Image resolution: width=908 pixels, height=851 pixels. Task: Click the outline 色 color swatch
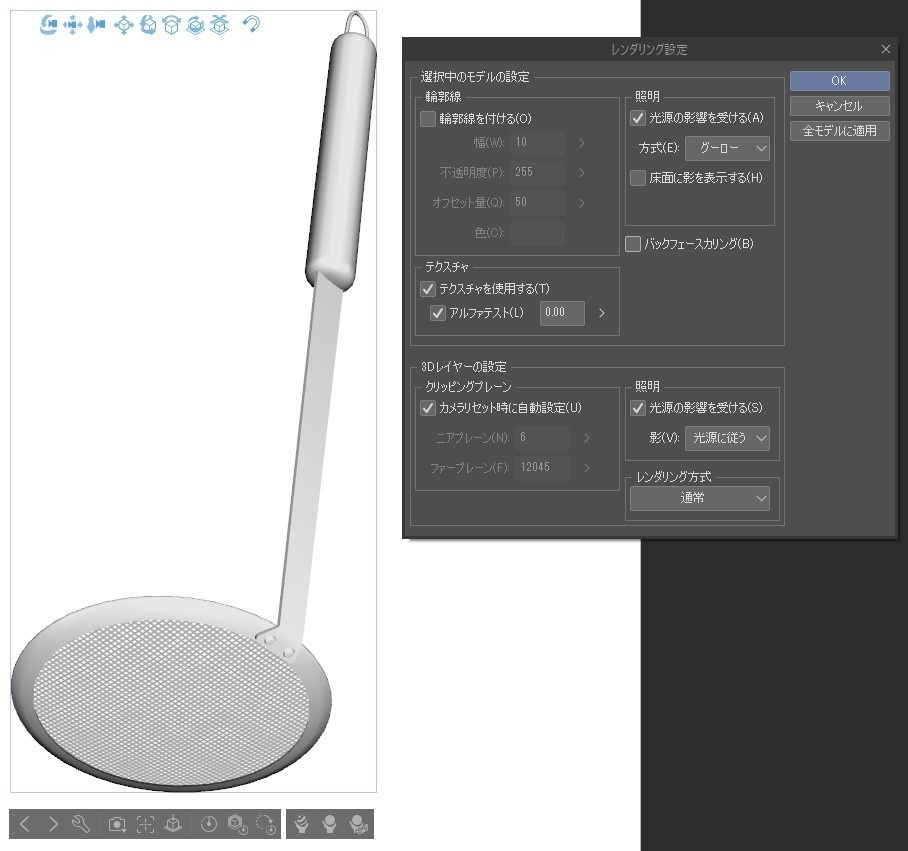tap(537, 233)
